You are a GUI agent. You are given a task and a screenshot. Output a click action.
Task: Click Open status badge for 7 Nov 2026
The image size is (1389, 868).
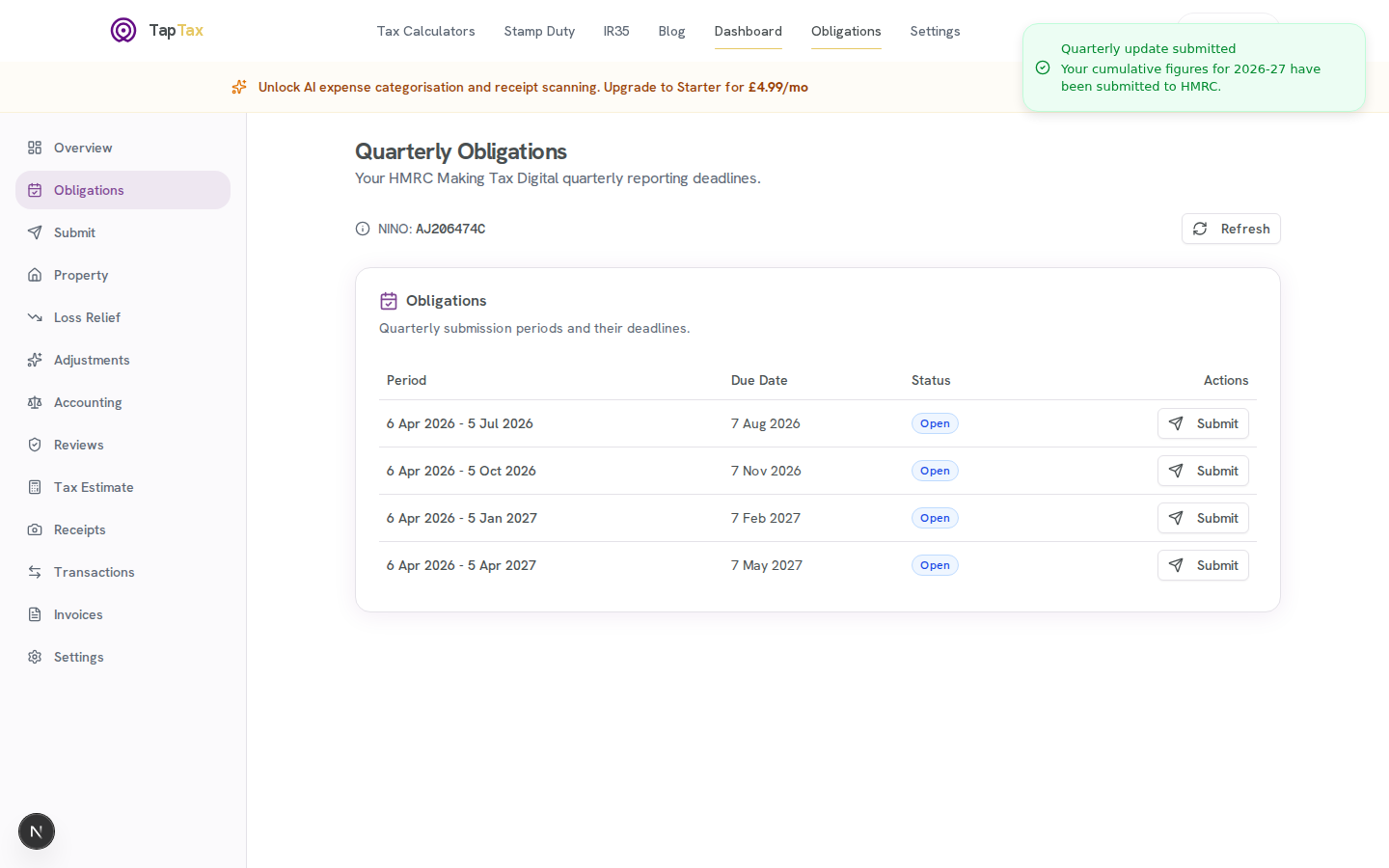point(935,471)
